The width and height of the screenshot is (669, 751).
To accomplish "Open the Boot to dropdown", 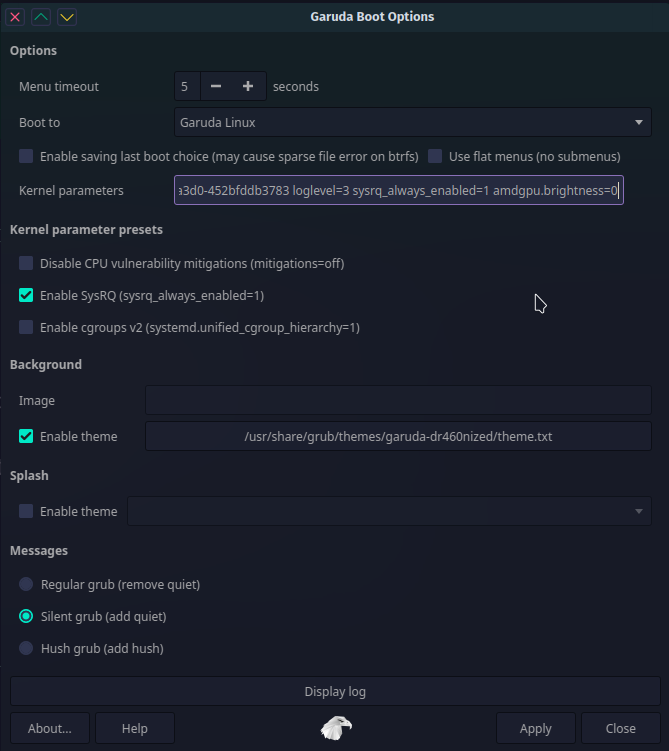I will coord(412,123).
